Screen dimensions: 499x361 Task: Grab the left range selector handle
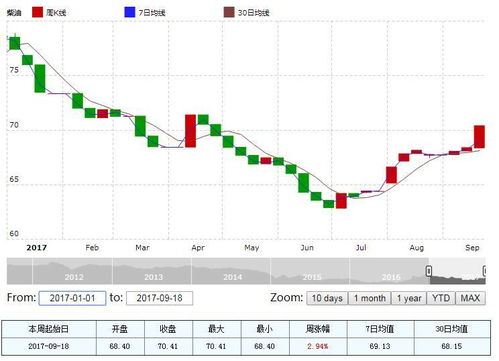click(x=429, y=271)
